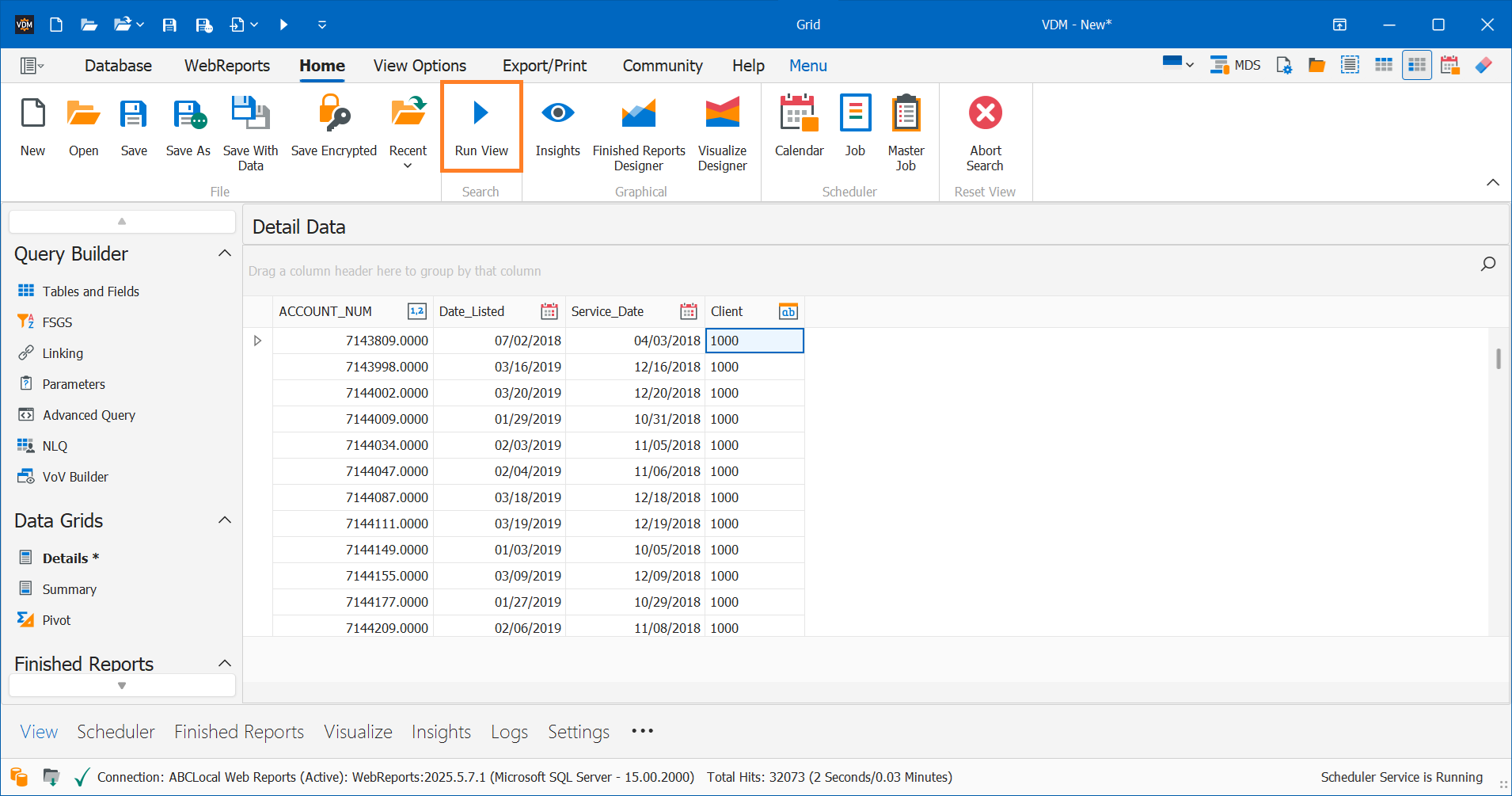Launch the Visualize Designer
The image size is (1512, 796).
point(721,112)
